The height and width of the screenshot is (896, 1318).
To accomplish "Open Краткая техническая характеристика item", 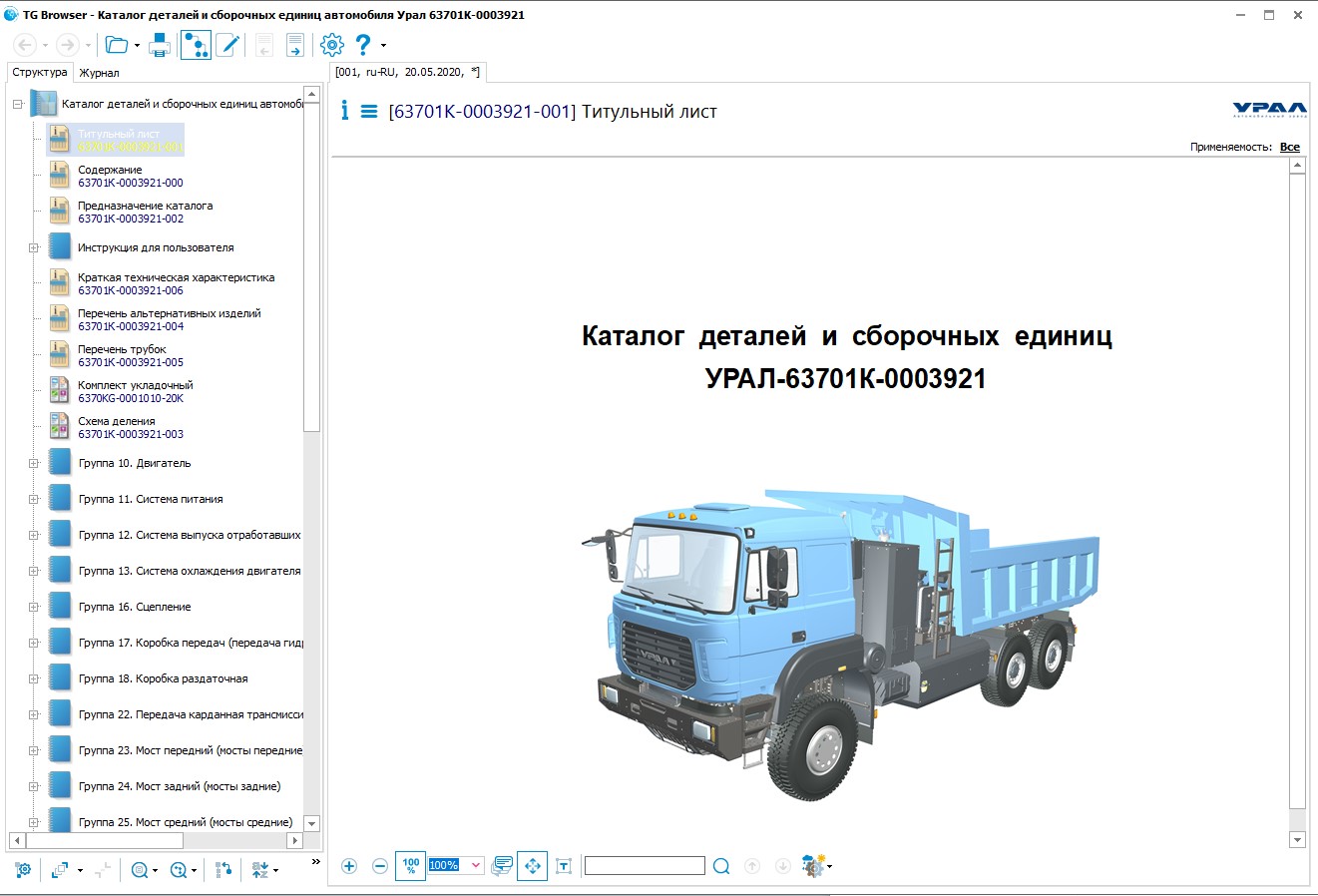I will 177,283.
